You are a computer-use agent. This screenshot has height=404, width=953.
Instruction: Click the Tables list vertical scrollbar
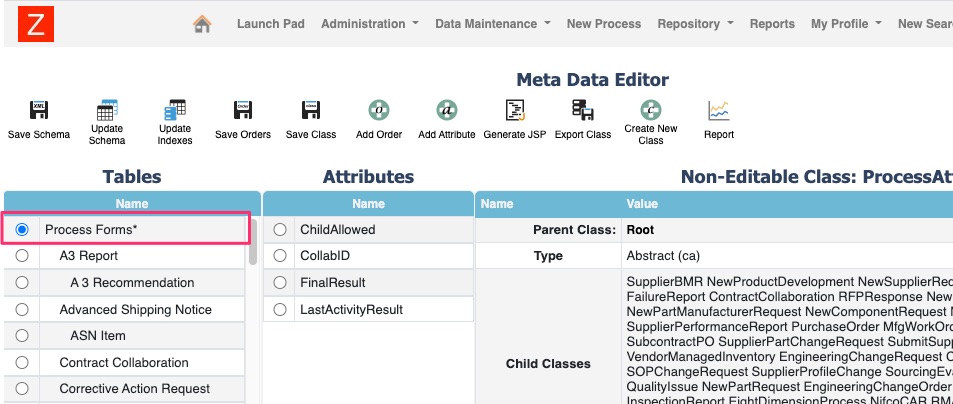[x=253, y=242]
